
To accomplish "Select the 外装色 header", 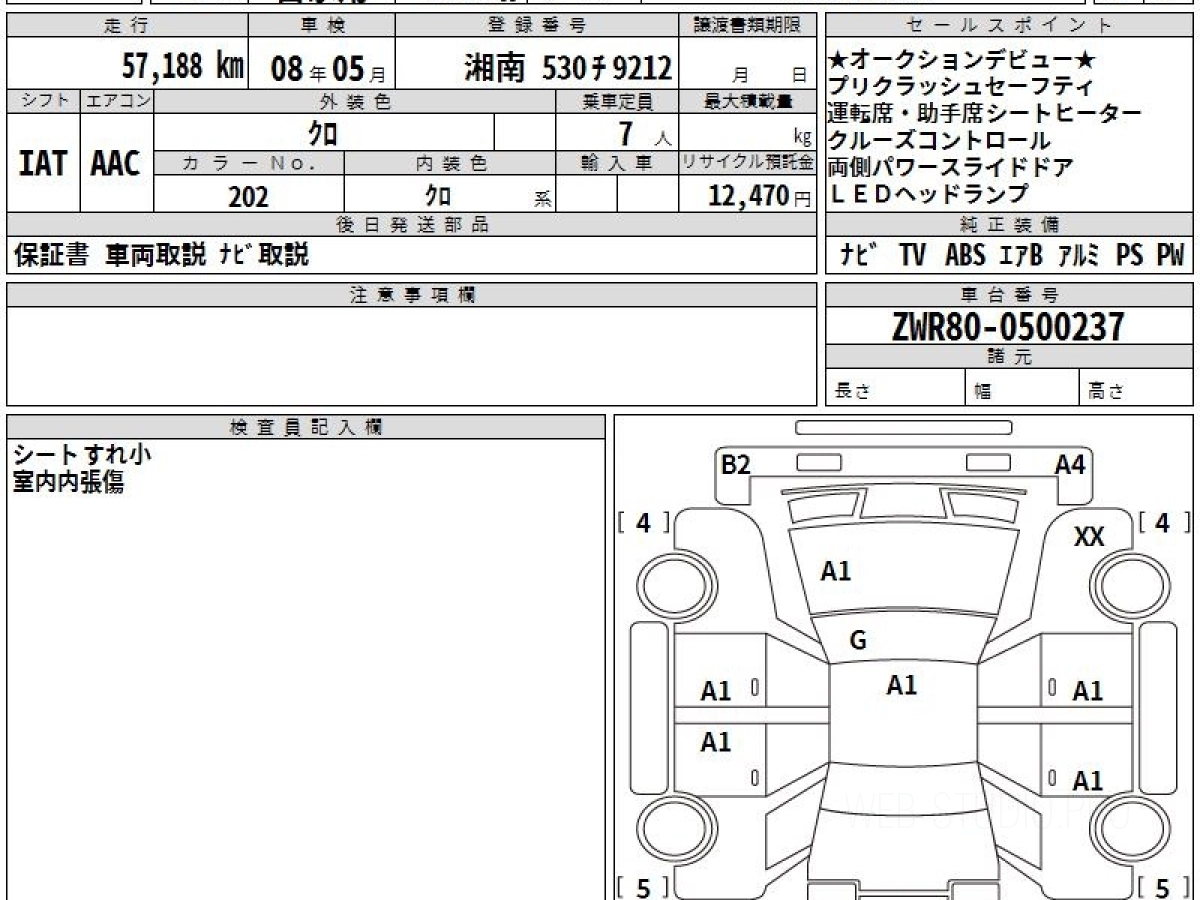I will (355, 101).
